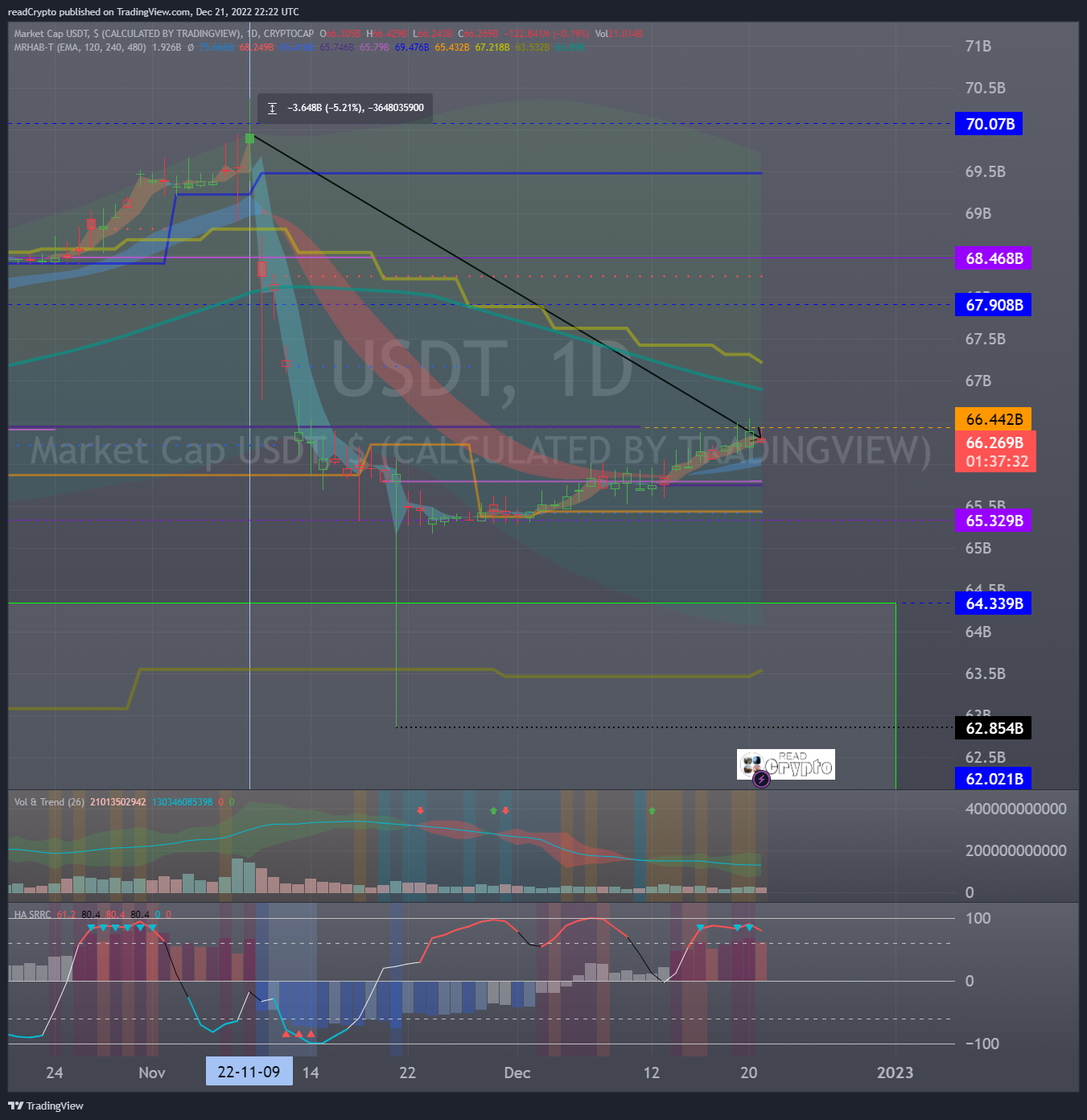This screenshot has width=1087, height=1120.
Task: Click the -100 oscillator axis label
Action: click(x=982, y=1044)
